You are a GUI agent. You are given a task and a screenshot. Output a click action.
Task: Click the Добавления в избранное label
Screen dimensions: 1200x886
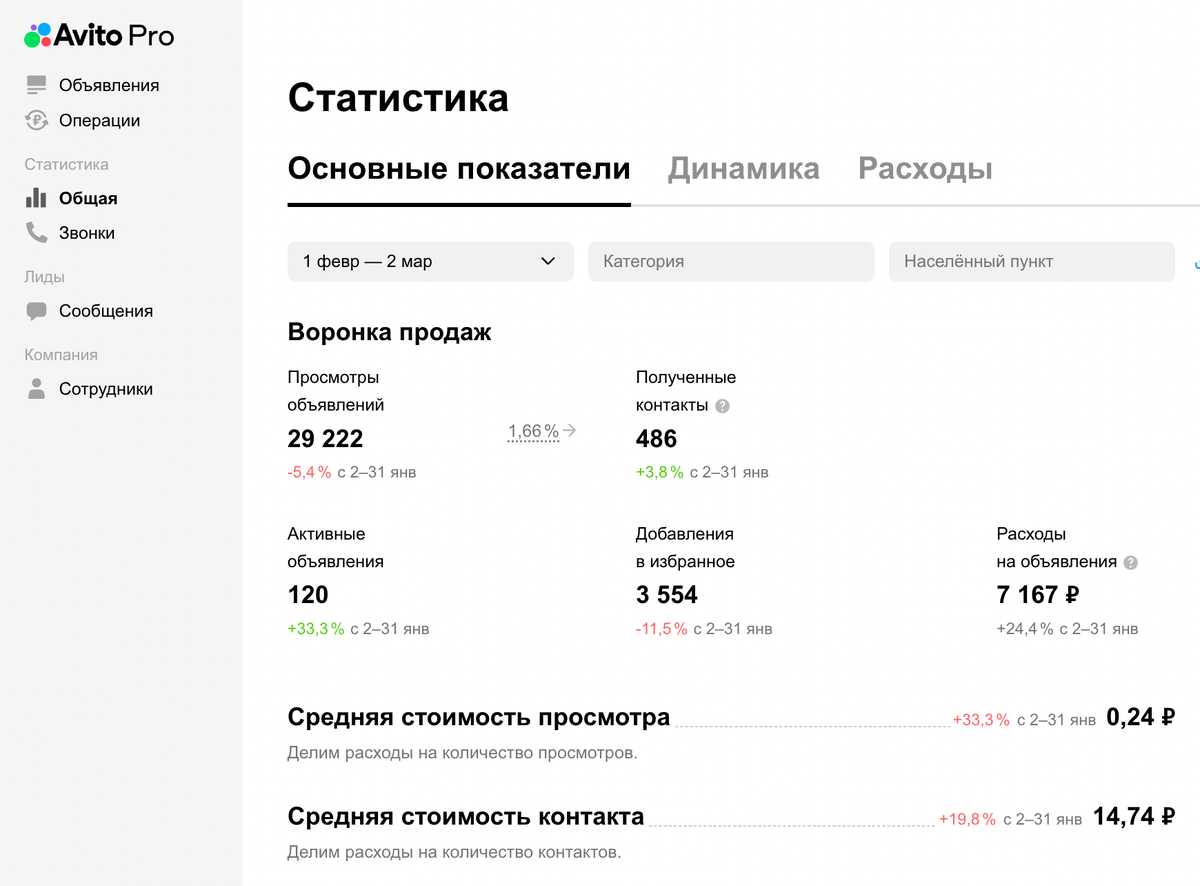[686, 548]
